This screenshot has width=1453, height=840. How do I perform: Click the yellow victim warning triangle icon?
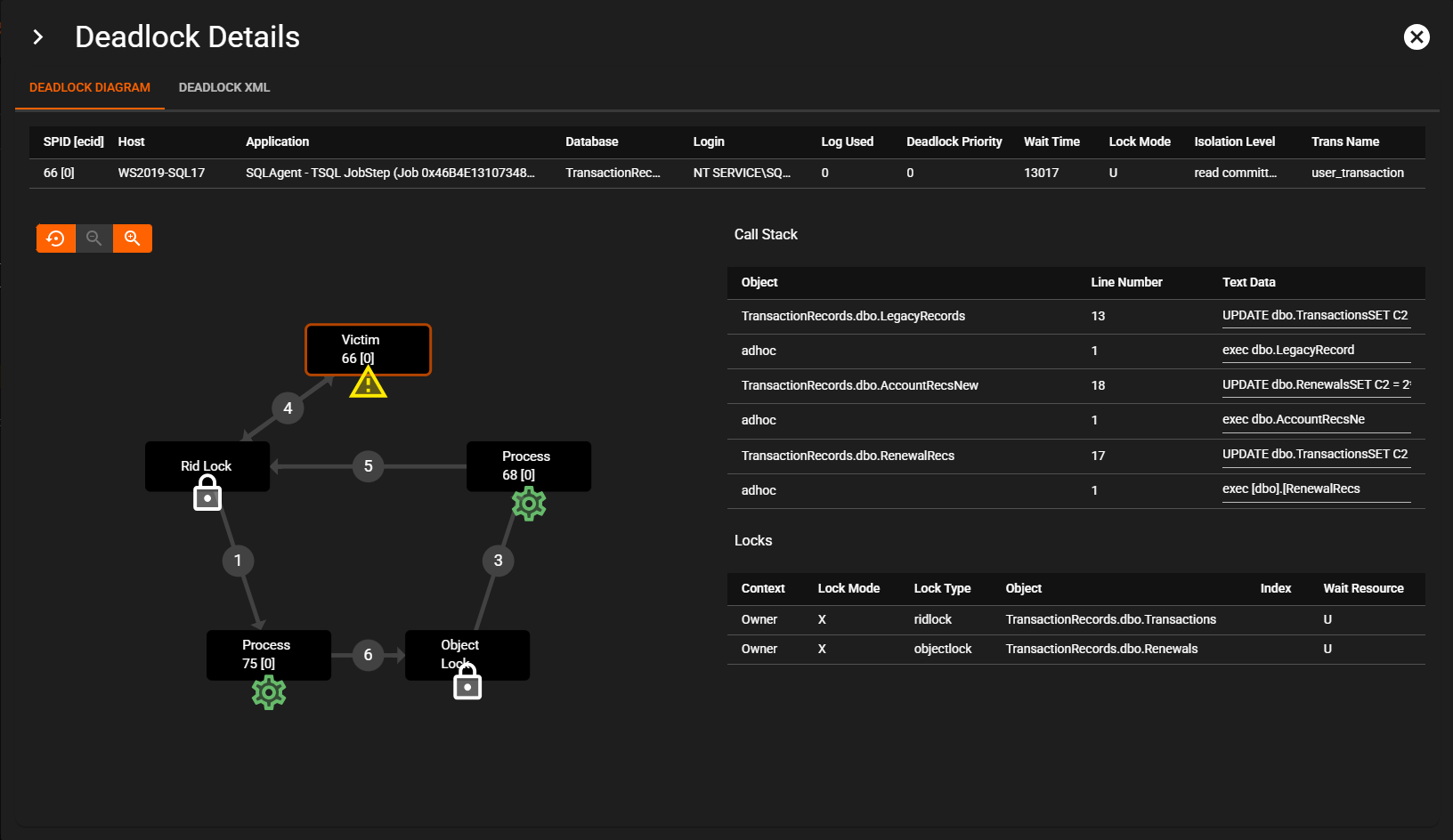point(368,384)
